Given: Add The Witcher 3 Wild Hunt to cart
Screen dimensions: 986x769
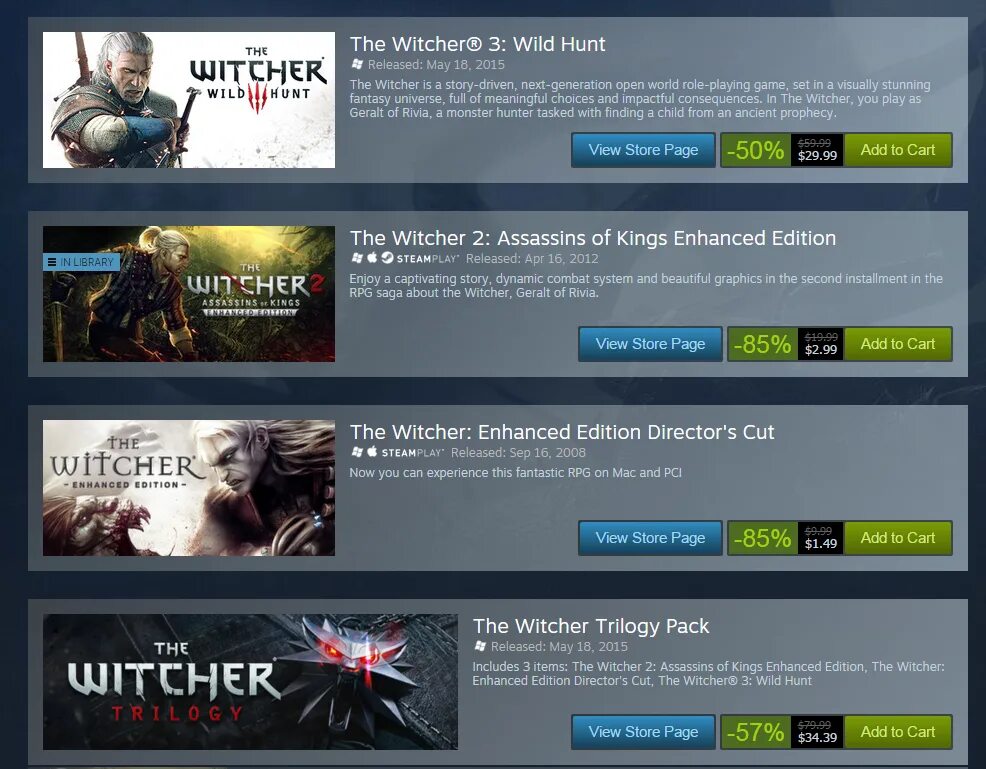Looking at the screenshot, I should [x=898, y=150].
